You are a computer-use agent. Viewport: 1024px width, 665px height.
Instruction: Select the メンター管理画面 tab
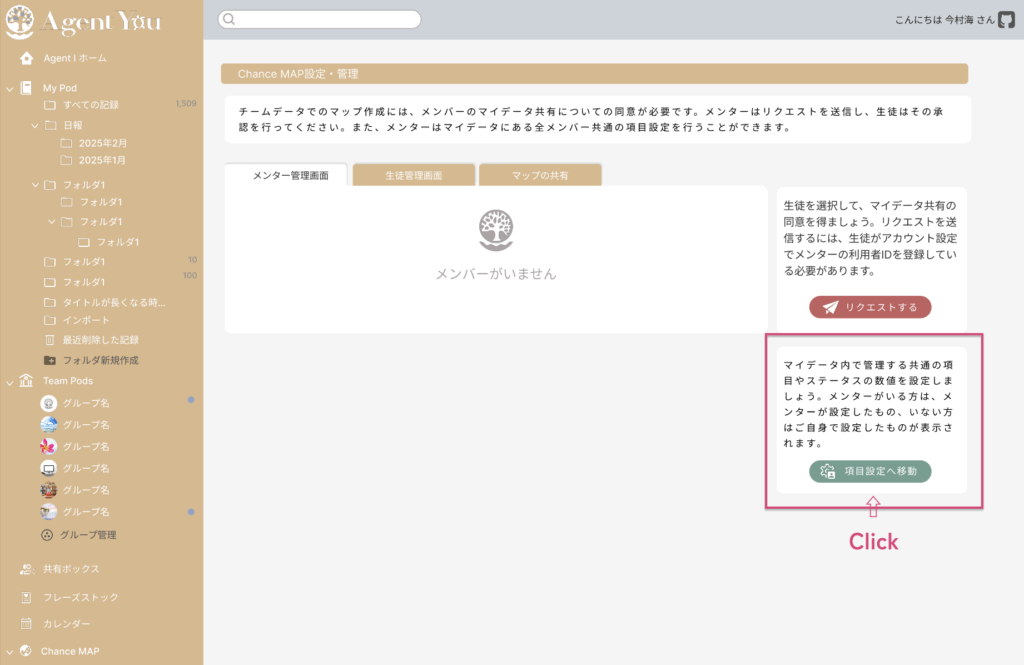tap(289, 175)
